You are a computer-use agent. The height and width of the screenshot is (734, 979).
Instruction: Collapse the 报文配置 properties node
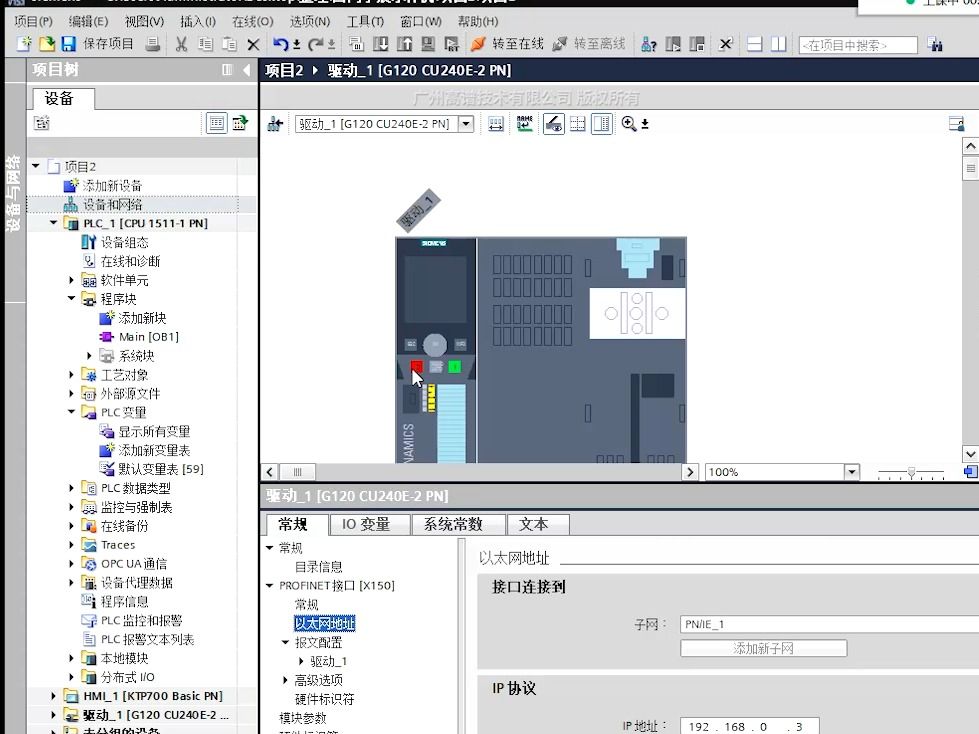pyautogui.click(x=285, y=642)
